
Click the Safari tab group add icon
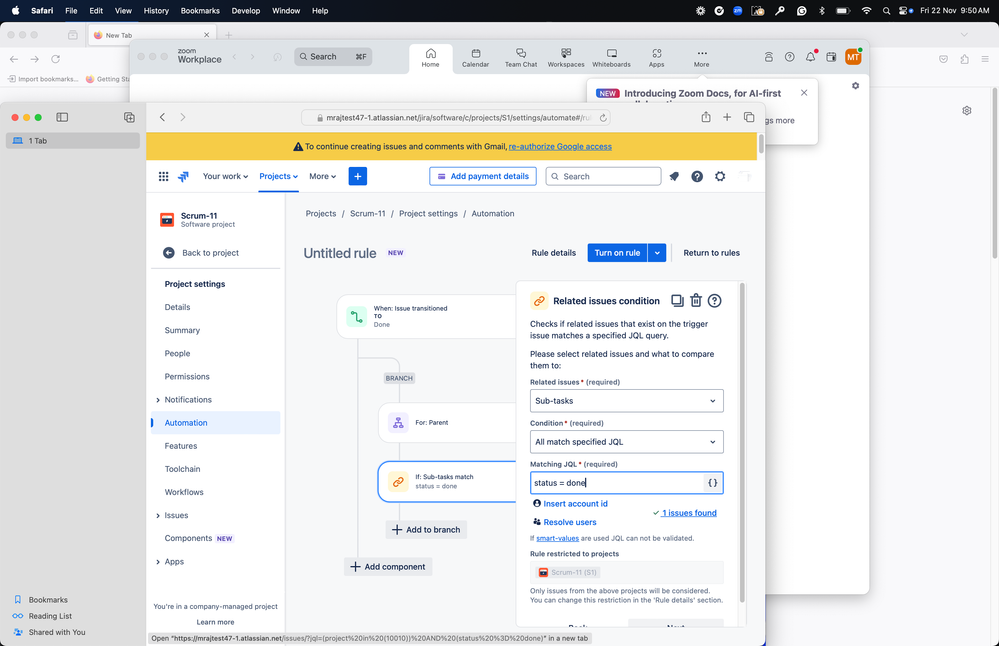[129, 117]
